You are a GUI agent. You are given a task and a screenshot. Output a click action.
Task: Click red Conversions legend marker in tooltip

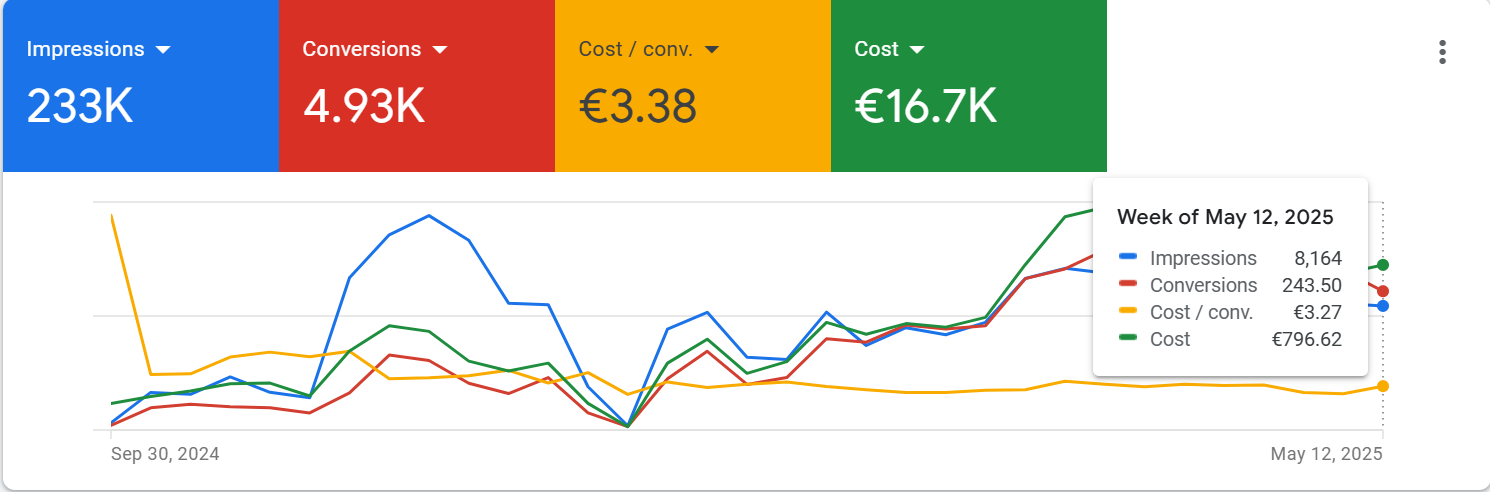1128,285
